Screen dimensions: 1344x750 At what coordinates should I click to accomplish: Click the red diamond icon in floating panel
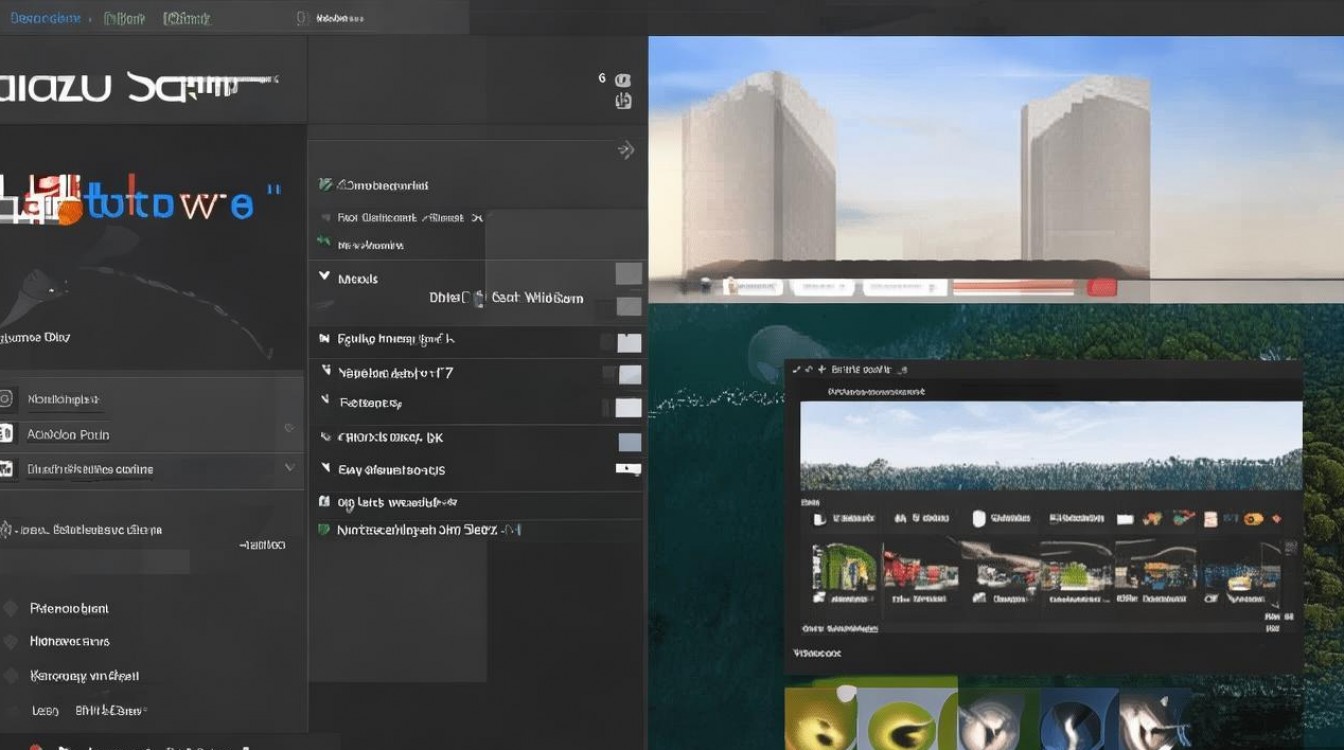coord(1277,519)
